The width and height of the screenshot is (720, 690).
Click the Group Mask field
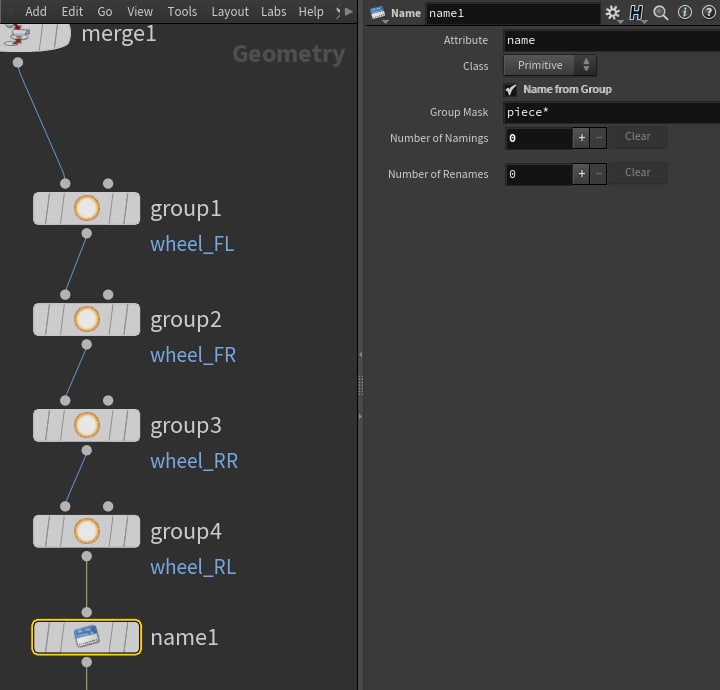point(612,112)
